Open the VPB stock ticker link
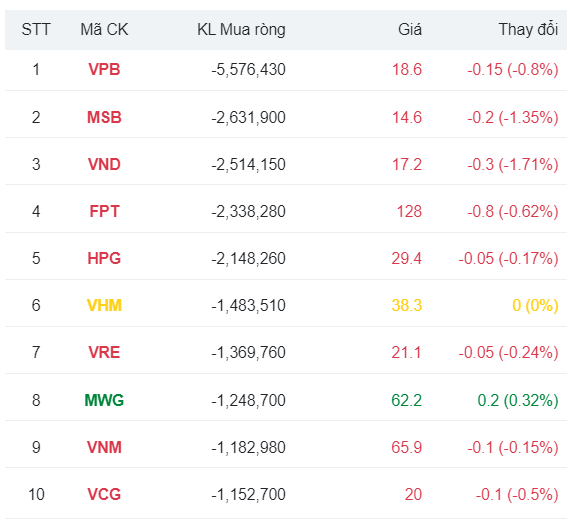This screenshot has height=521, width=575. point(104,70)
